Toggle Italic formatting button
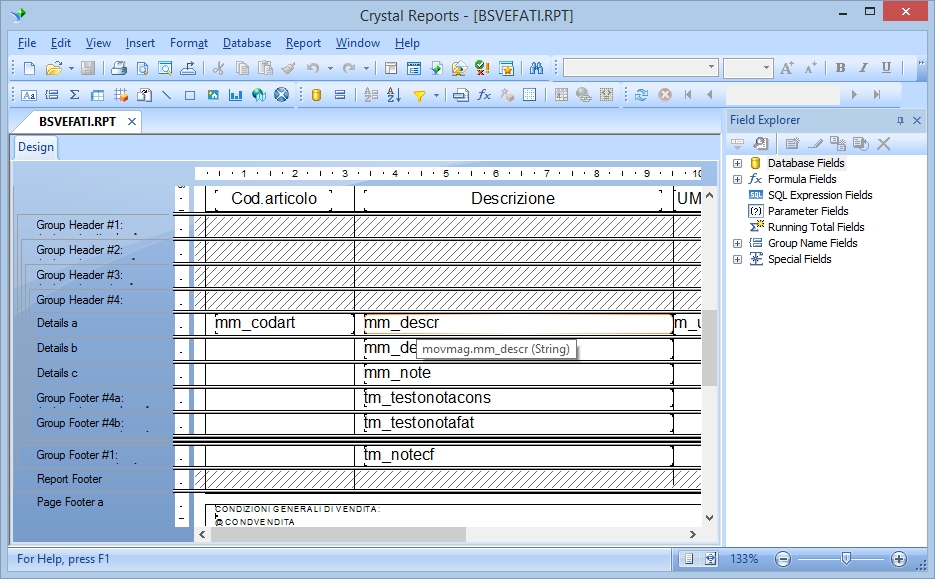The width and height of the screenshot is (935, 579). [863, 68]
